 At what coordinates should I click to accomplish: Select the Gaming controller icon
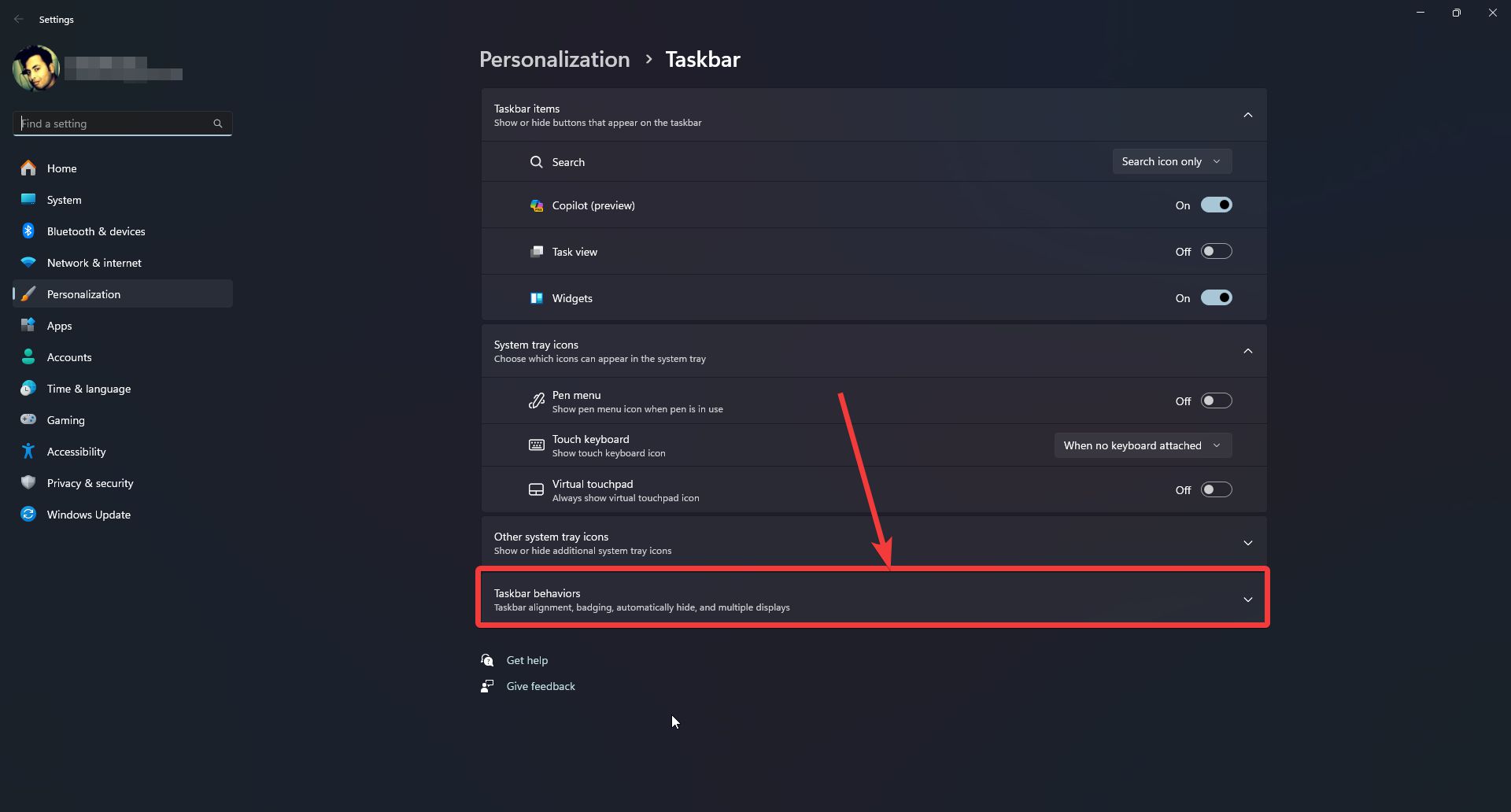pos(28,419)
